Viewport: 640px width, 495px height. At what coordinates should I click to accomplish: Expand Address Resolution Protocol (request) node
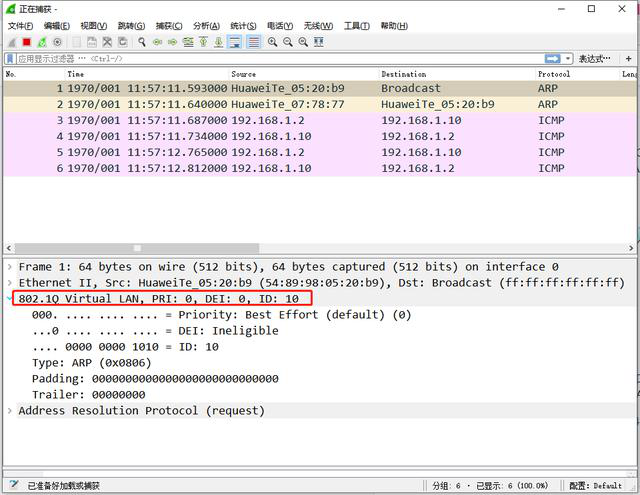pyautogui.click(x=10, y=411)
